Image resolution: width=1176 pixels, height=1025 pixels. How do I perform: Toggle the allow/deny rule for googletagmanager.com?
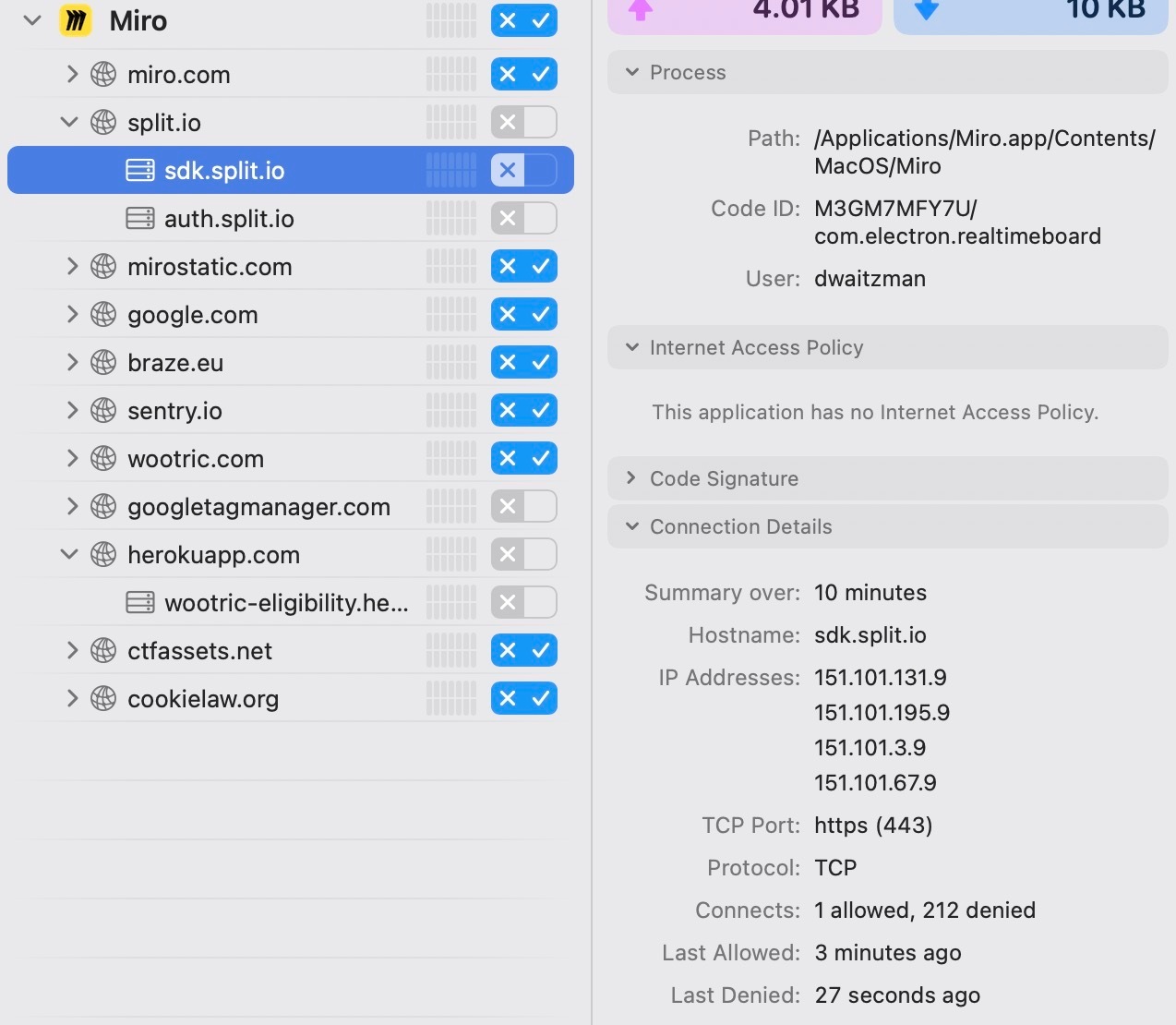524,506
